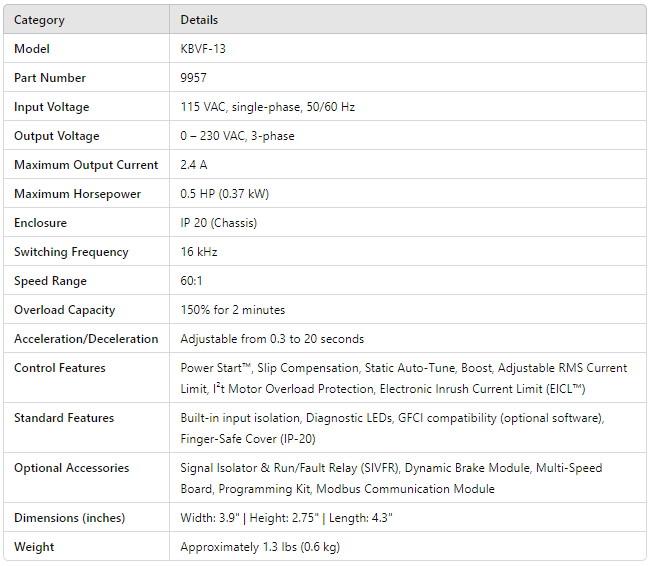Click the 0.5 HP horsepower value

click(224, 194)
